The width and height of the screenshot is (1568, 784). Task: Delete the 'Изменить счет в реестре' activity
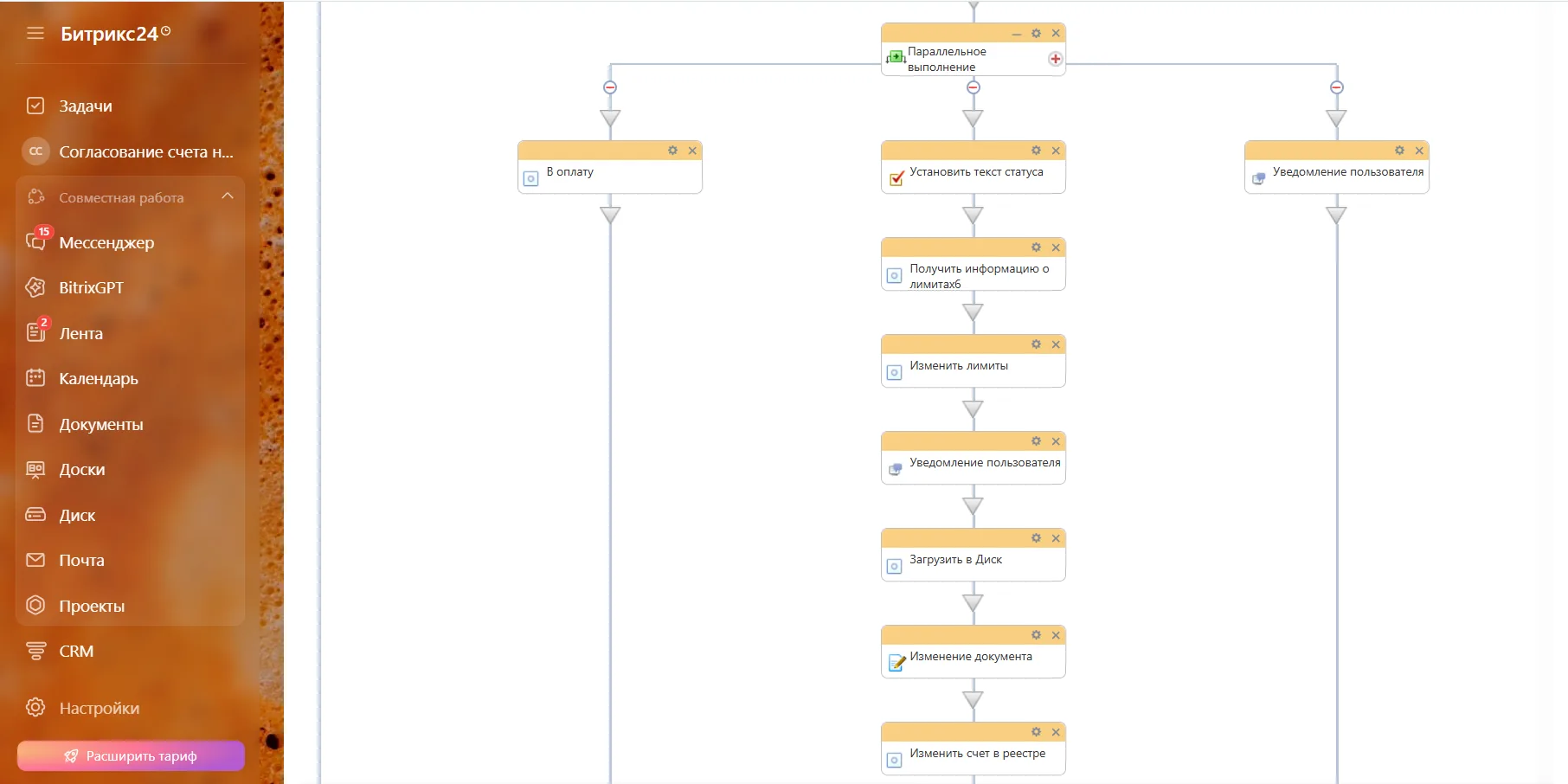1056,732
